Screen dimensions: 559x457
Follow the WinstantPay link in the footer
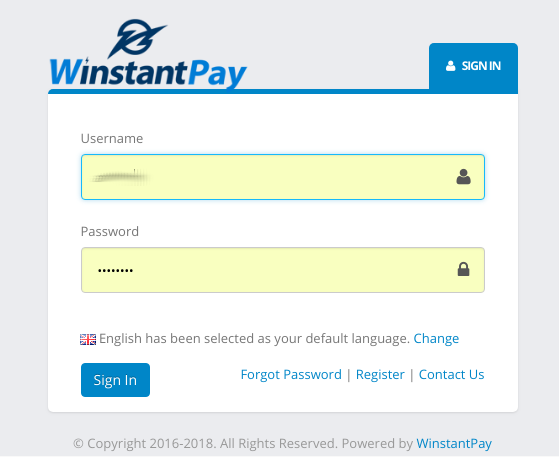pyautogui.click(x=454, y=444)
